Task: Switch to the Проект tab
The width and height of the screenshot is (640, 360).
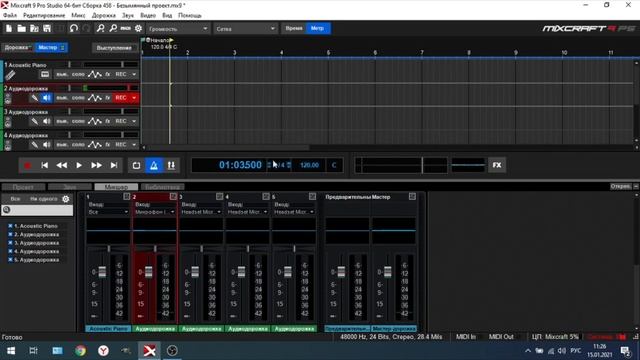Action: tap(23, 187)
